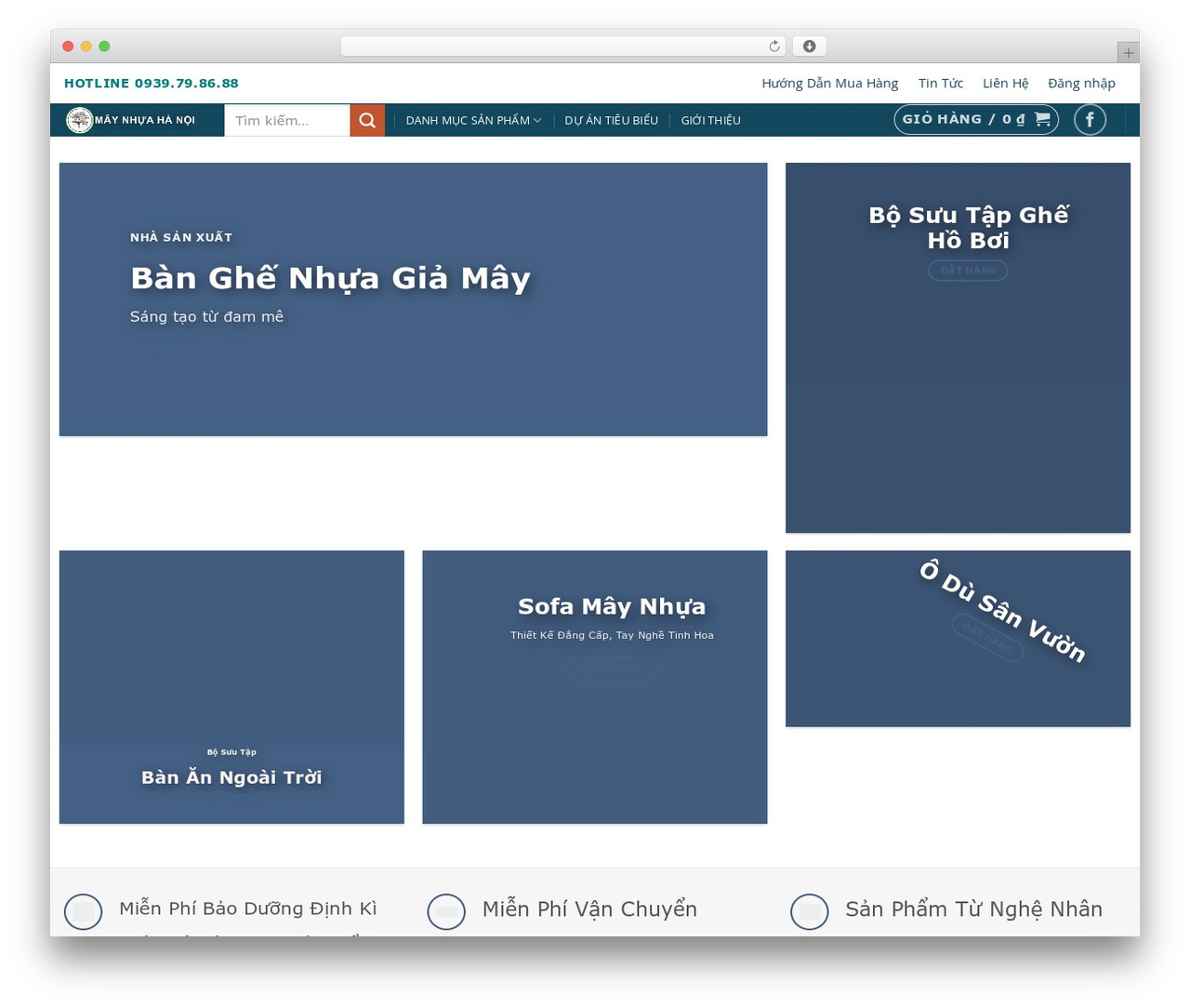Open Dự Án Tiêu Biểu menu item
The image size is (1190, 1008).
pos(611,120)
